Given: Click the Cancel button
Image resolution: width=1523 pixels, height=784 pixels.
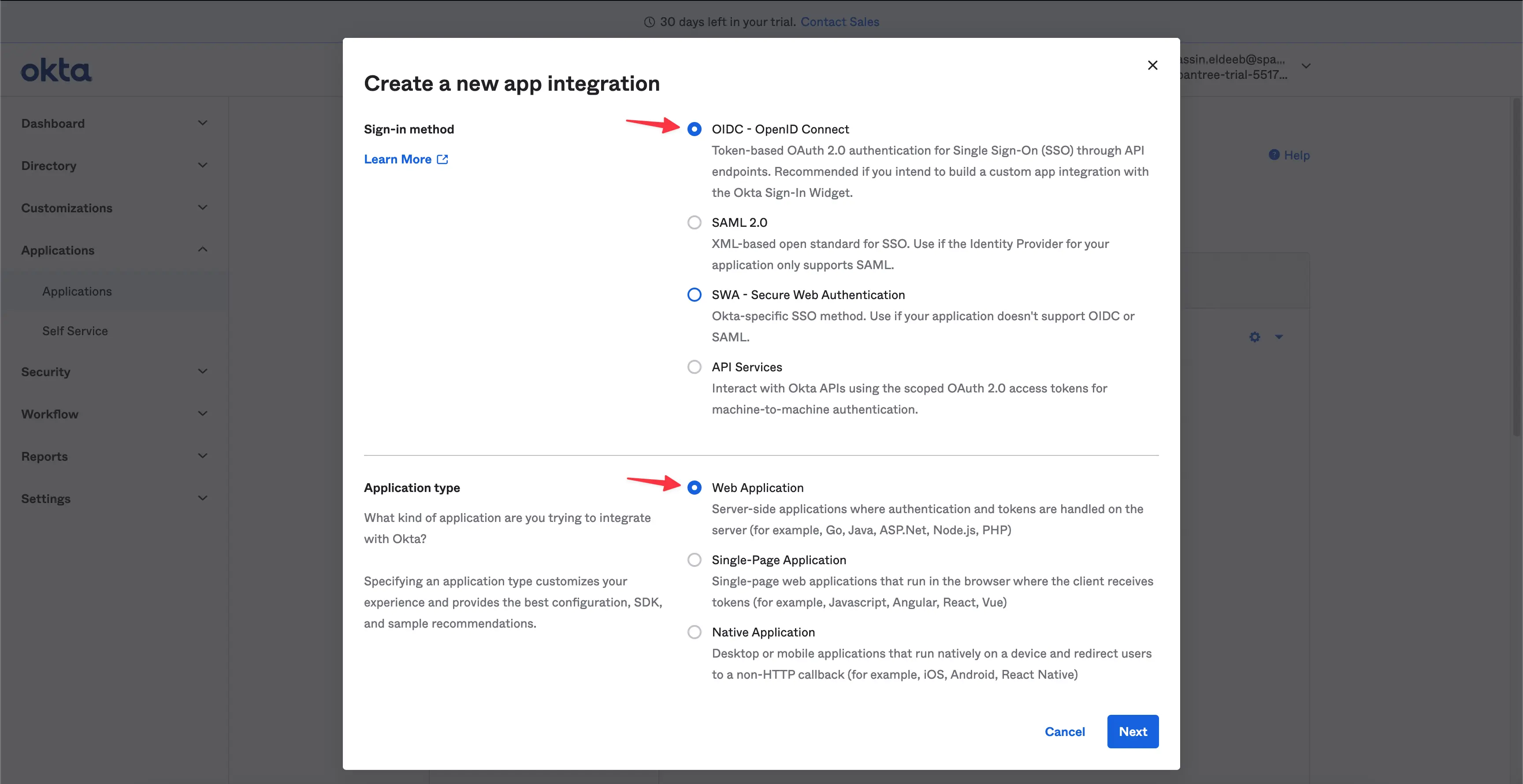Looking at the screenshot, I should [x=1064, y=732].
